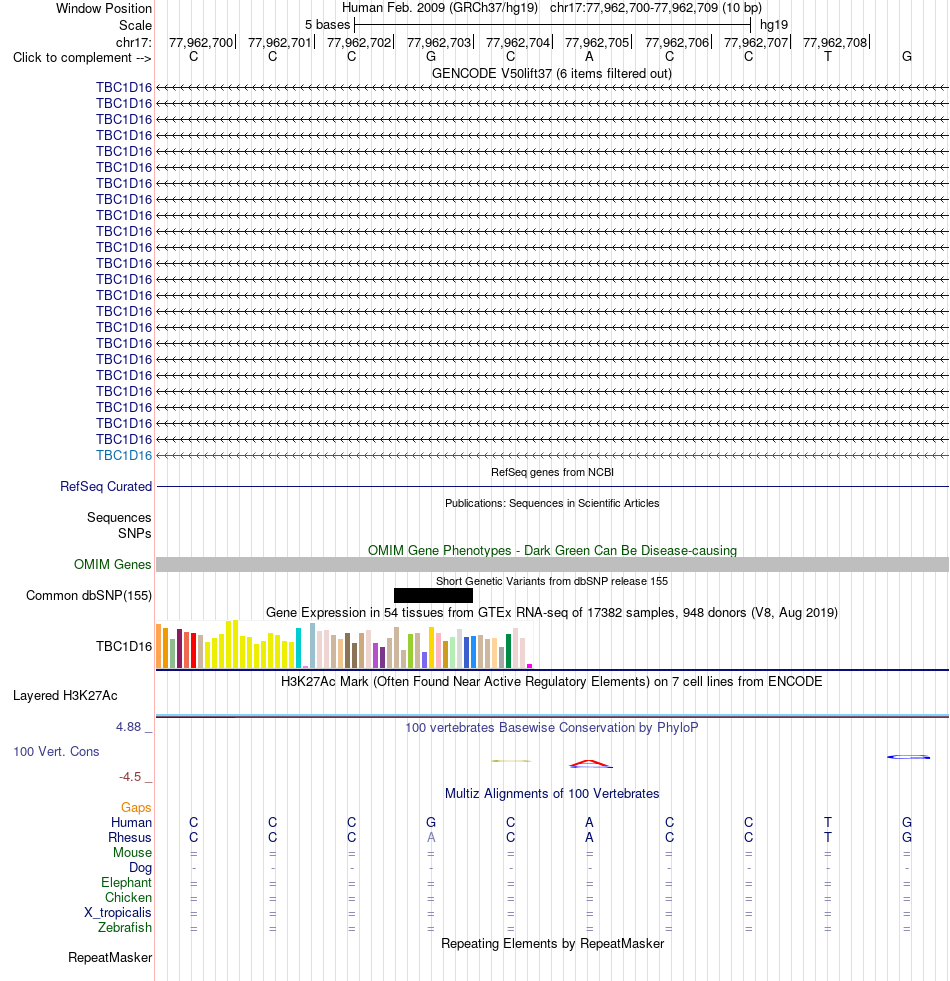Click the Dog alignment row label
Image resolution: width=950 pixels, height=981 pixels.
point(141,867)
